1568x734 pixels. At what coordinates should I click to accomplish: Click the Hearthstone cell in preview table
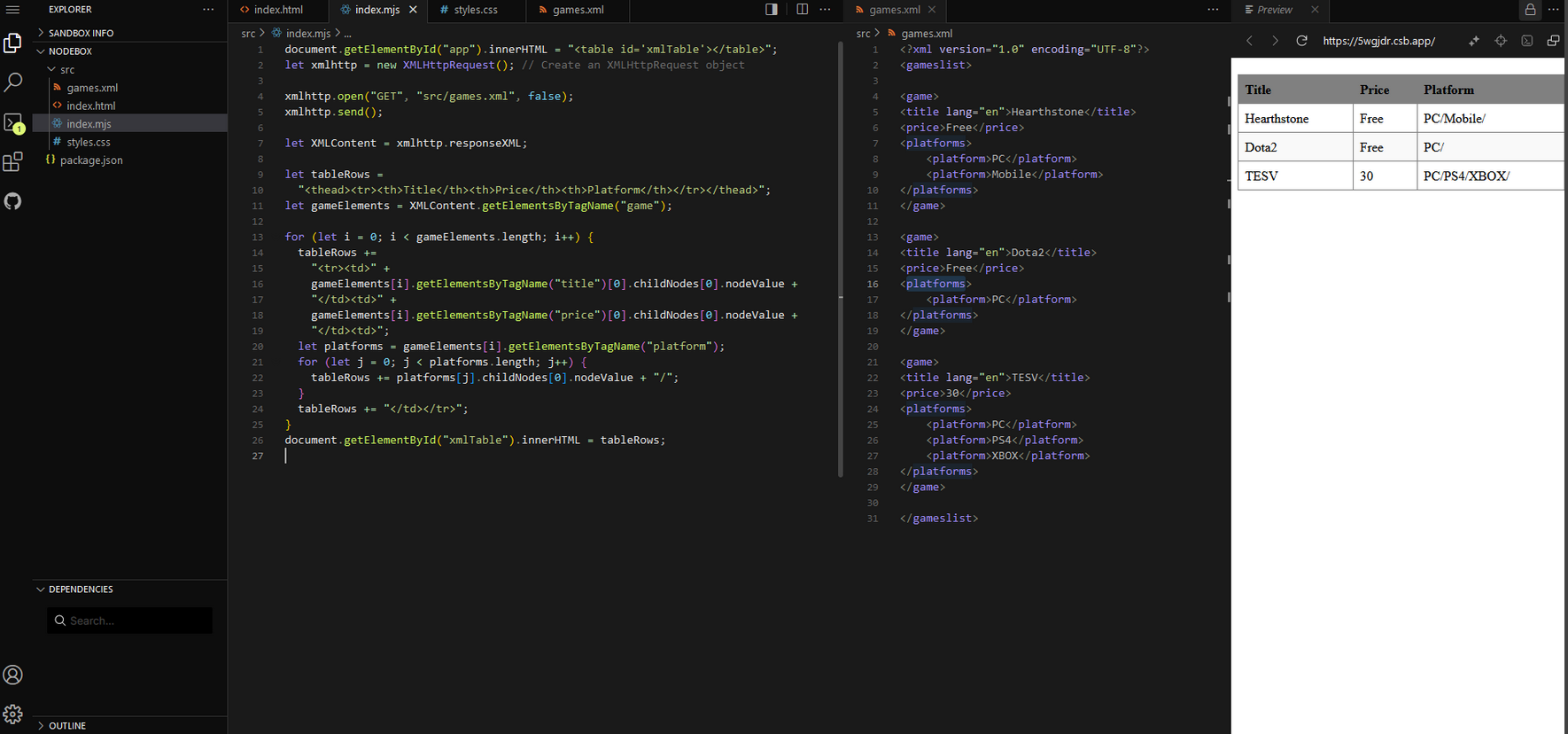pyautogui.click(x=1295, y=119)
